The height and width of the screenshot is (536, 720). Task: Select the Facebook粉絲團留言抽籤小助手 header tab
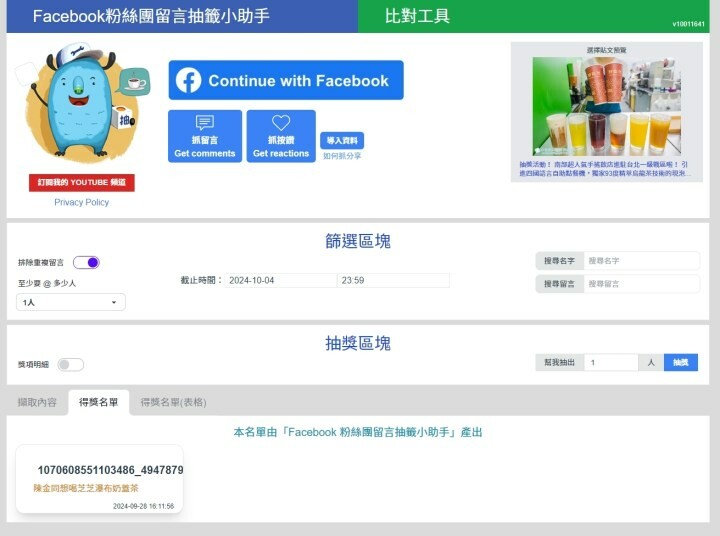[x=182, y=17]
